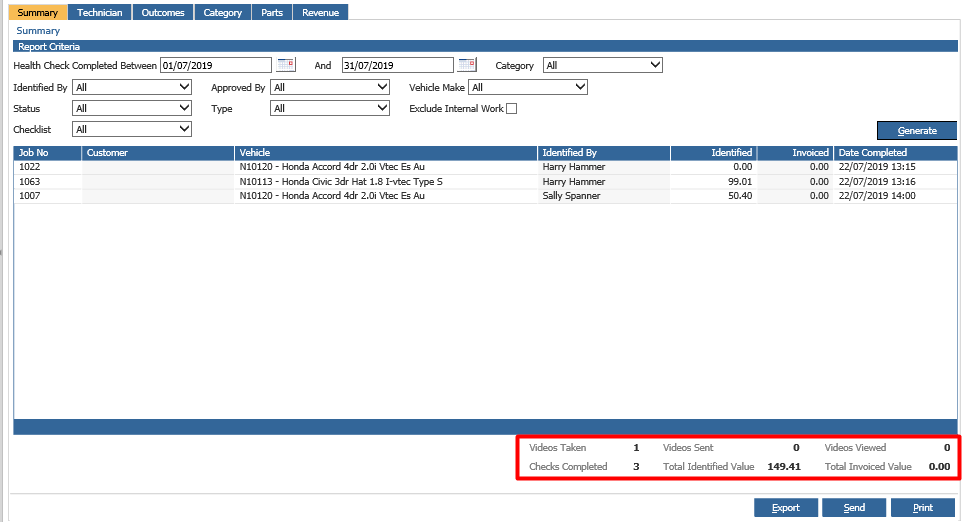Tick the Exclude Internal Work checkbox
962x522 pixels.
click(x=512, y=108)
